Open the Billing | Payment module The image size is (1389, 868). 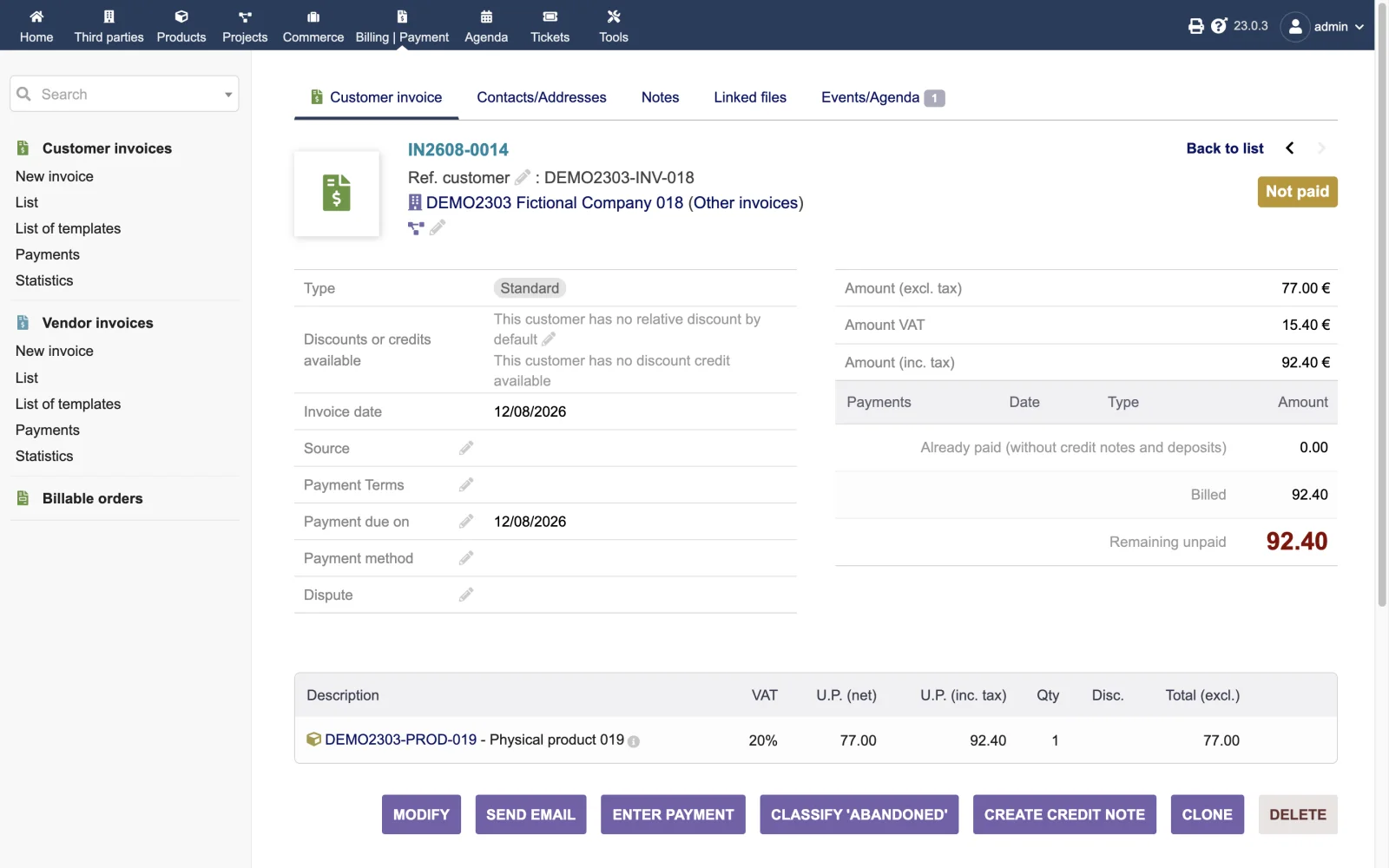(x=402, y=26)
